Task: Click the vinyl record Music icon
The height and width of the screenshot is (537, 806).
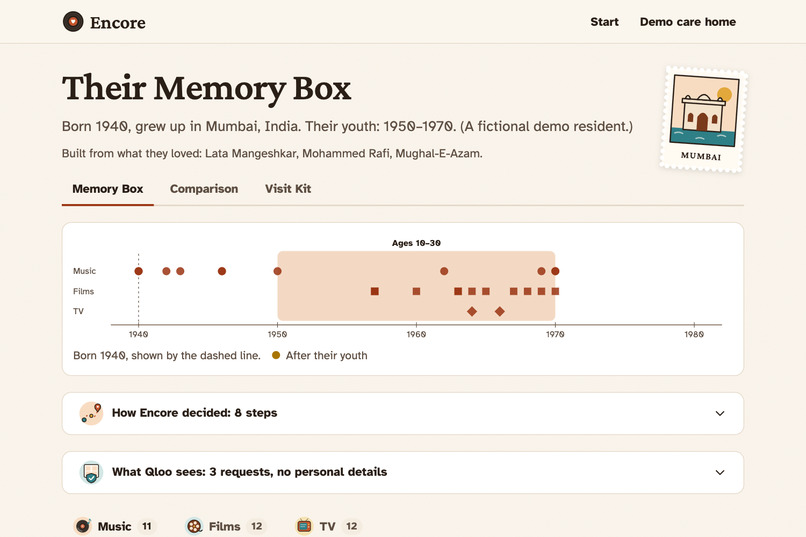Action: point(83,526)
